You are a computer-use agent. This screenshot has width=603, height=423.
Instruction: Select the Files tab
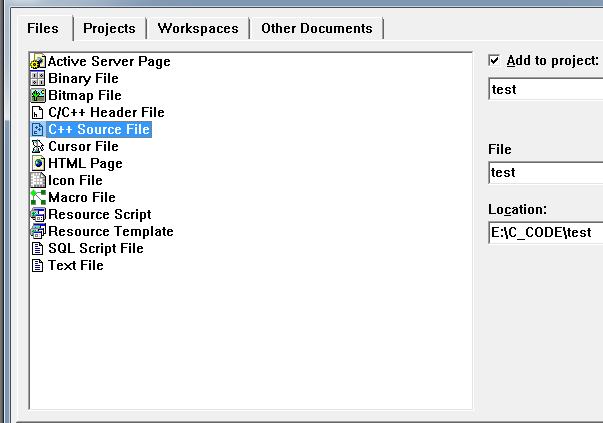point(43,28)
